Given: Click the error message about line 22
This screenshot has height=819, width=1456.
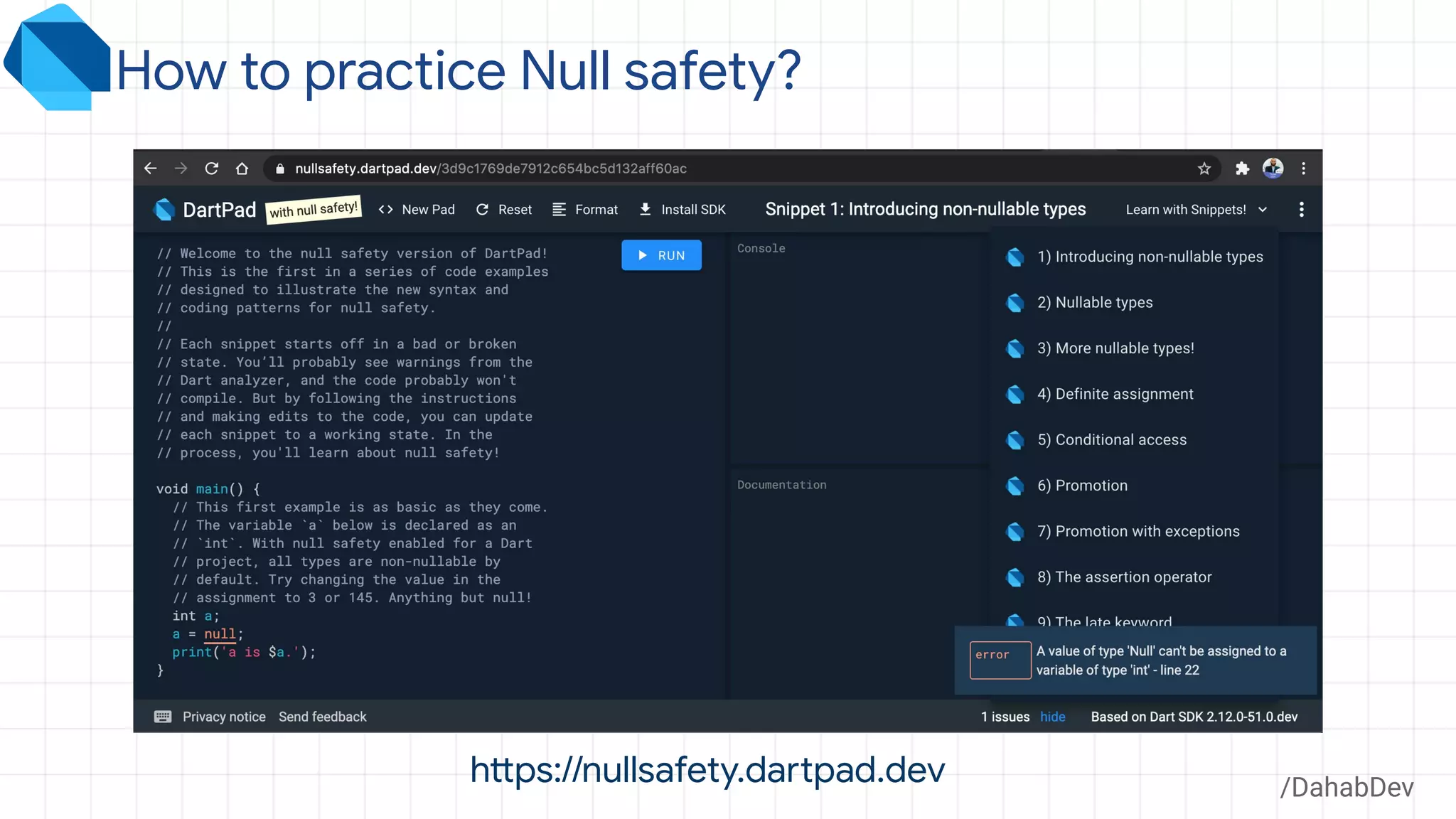Looking at the screenshot, I should 1161,660.
